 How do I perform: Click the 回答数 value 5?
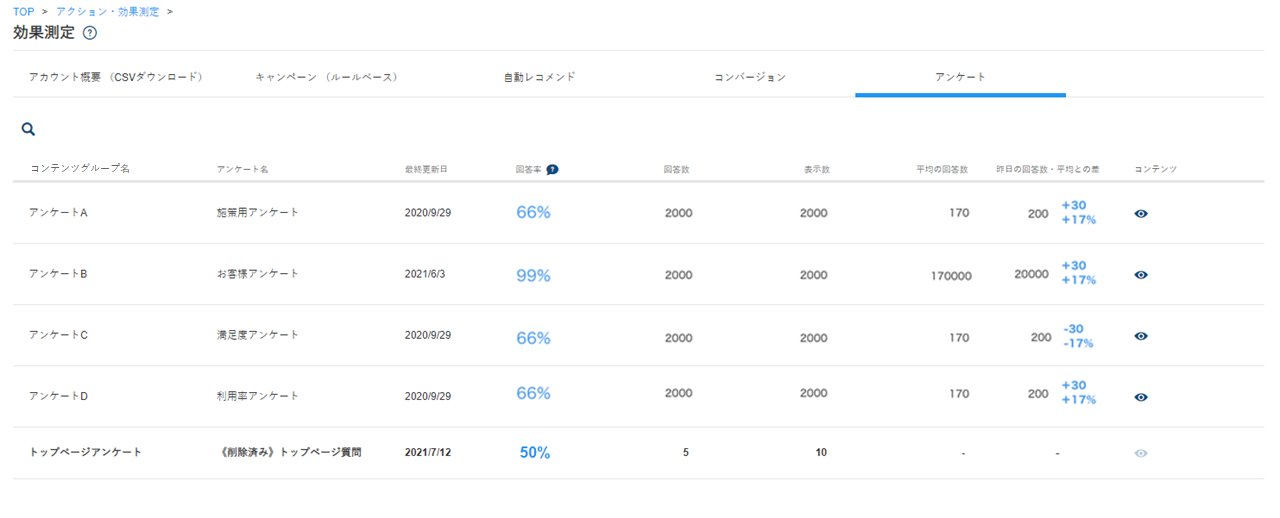click(x=686, y=452)
